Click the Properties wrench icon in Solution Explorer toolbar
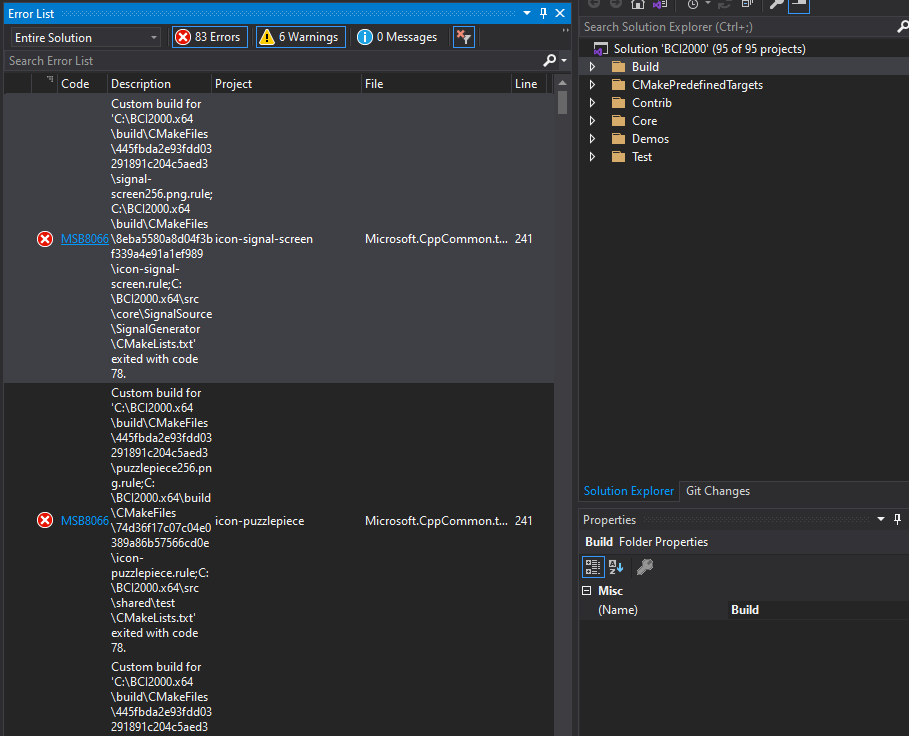Viewport: 909px width, 736px height. click(x=776, y=4)
